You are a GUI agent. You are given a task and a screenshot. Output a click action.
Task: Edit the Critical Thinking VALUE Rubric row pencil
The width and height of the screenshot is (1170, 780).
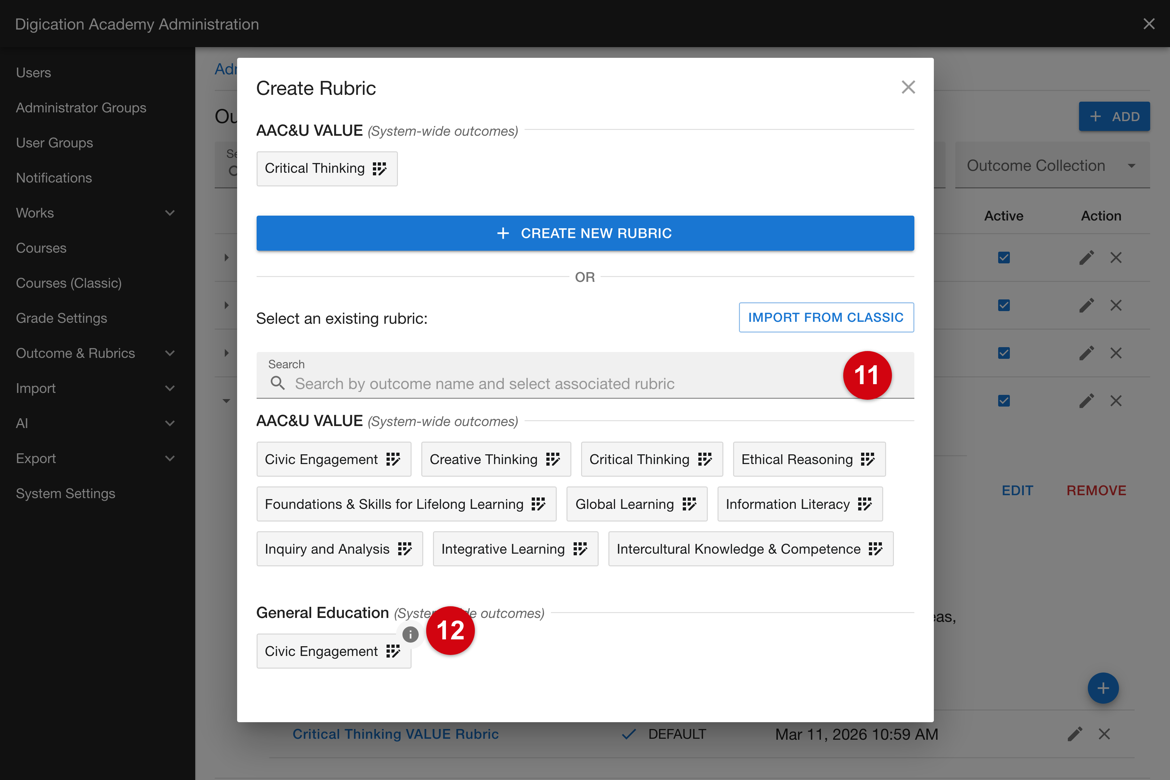click(x=1074, y=734)
